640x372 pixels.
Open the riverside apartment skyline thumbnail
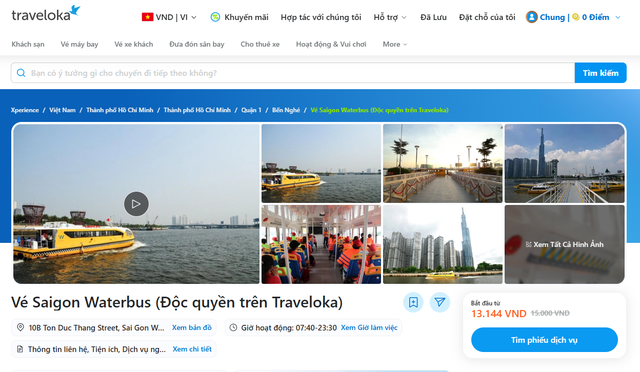(x=443, y=244)
